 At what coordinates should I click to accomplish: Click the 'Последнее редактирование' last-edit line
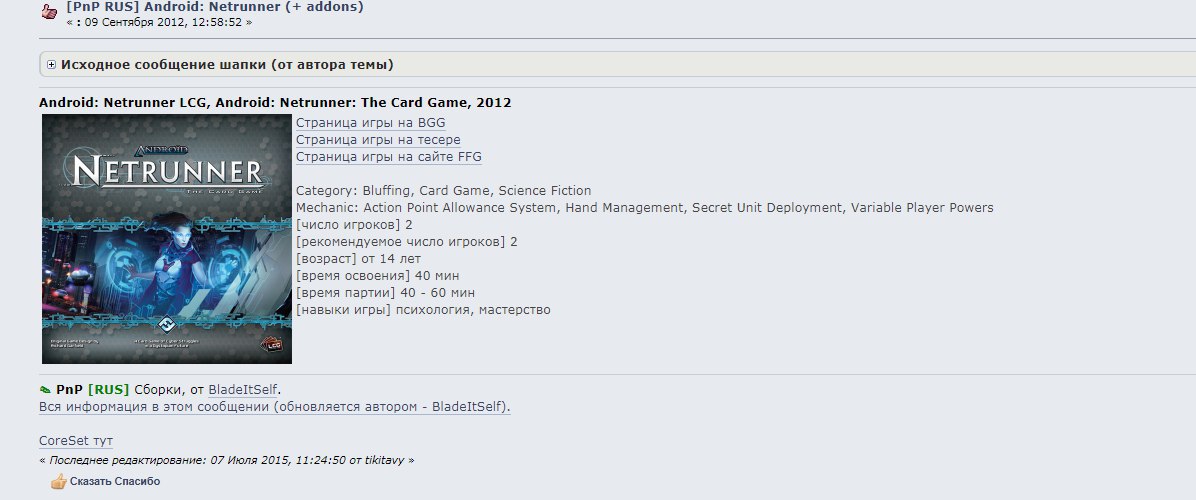pyautogui.click(x=226, y=460)
